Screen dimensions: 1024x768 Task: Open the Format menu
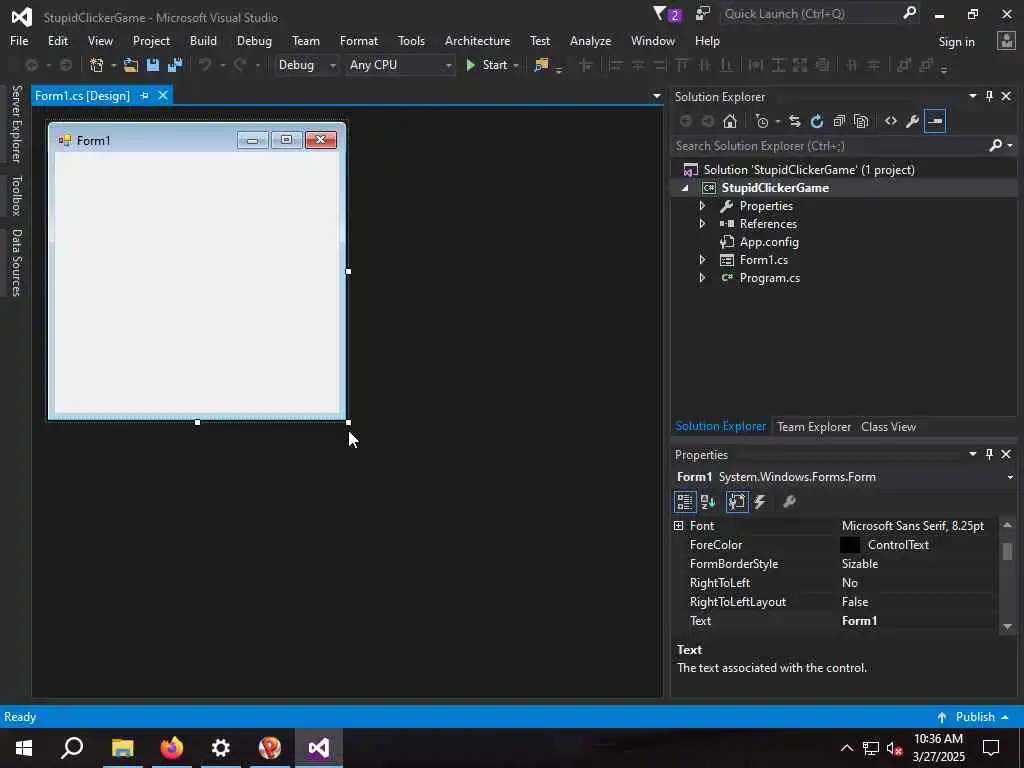(359, 40)
